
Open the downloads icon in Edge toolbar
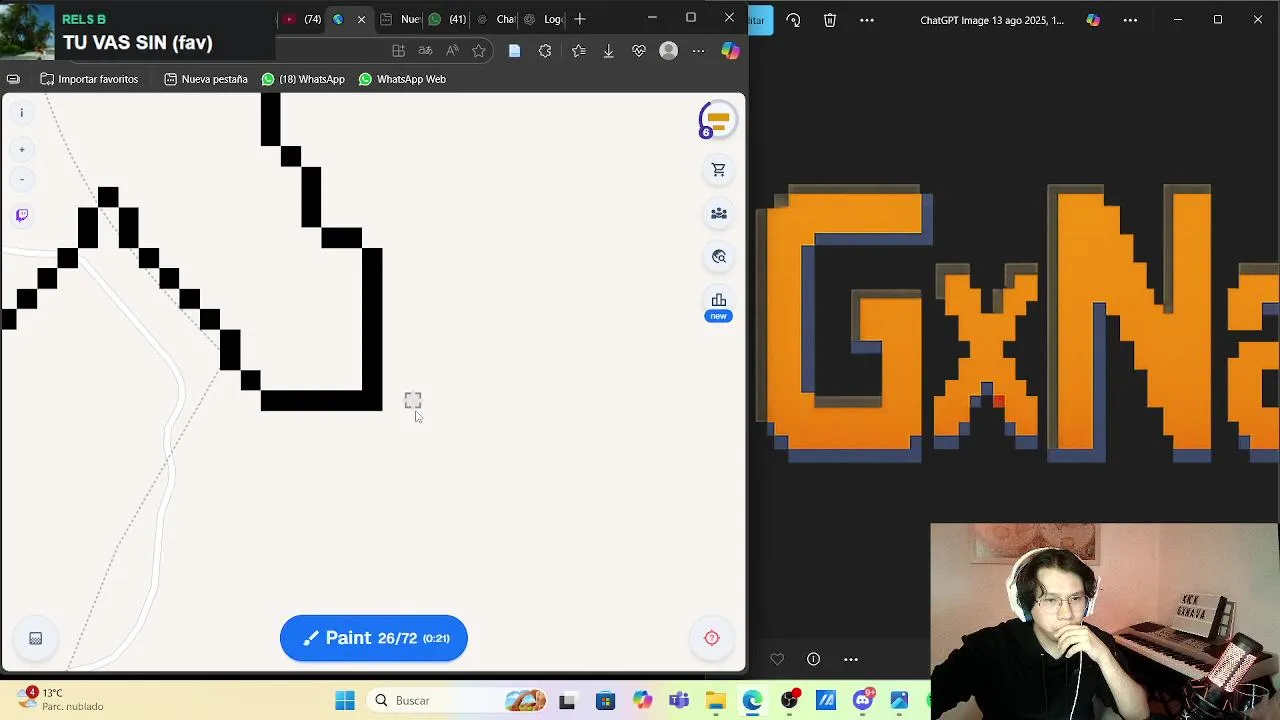[608, 51]
